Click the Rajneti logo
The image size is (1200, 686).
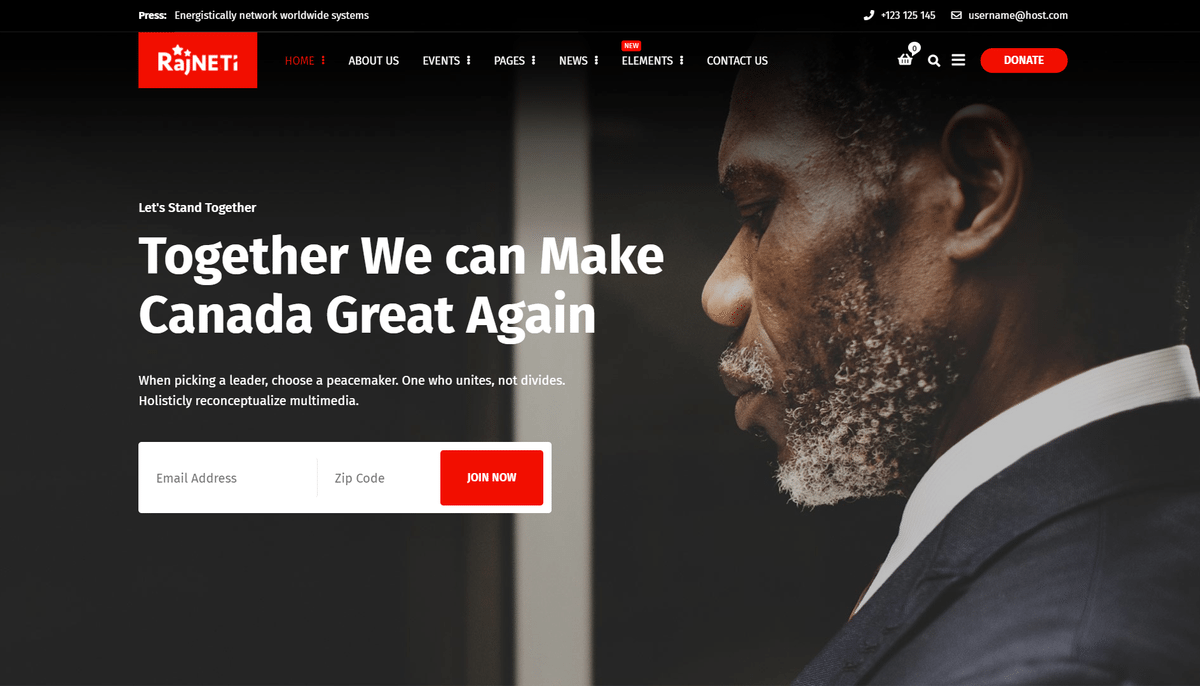[198, 60]
